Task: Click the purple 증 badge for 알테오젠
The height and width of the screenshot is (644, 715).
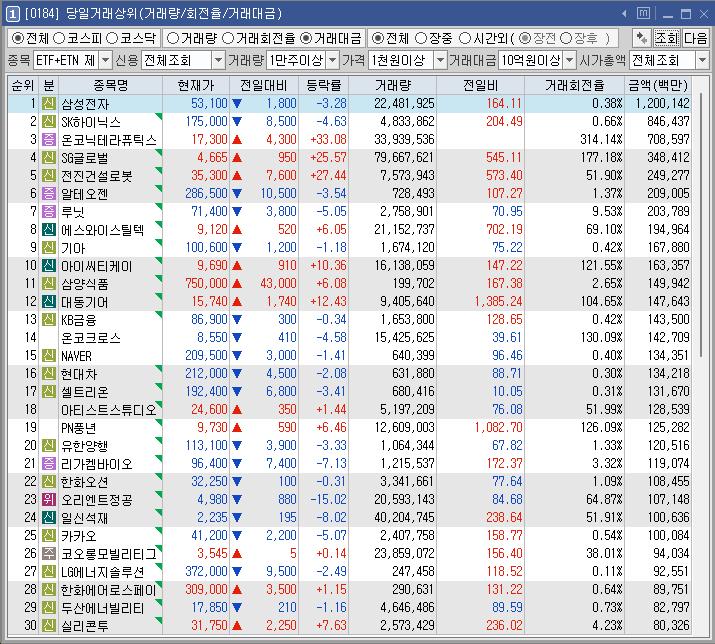Action: tap(49, 193)
